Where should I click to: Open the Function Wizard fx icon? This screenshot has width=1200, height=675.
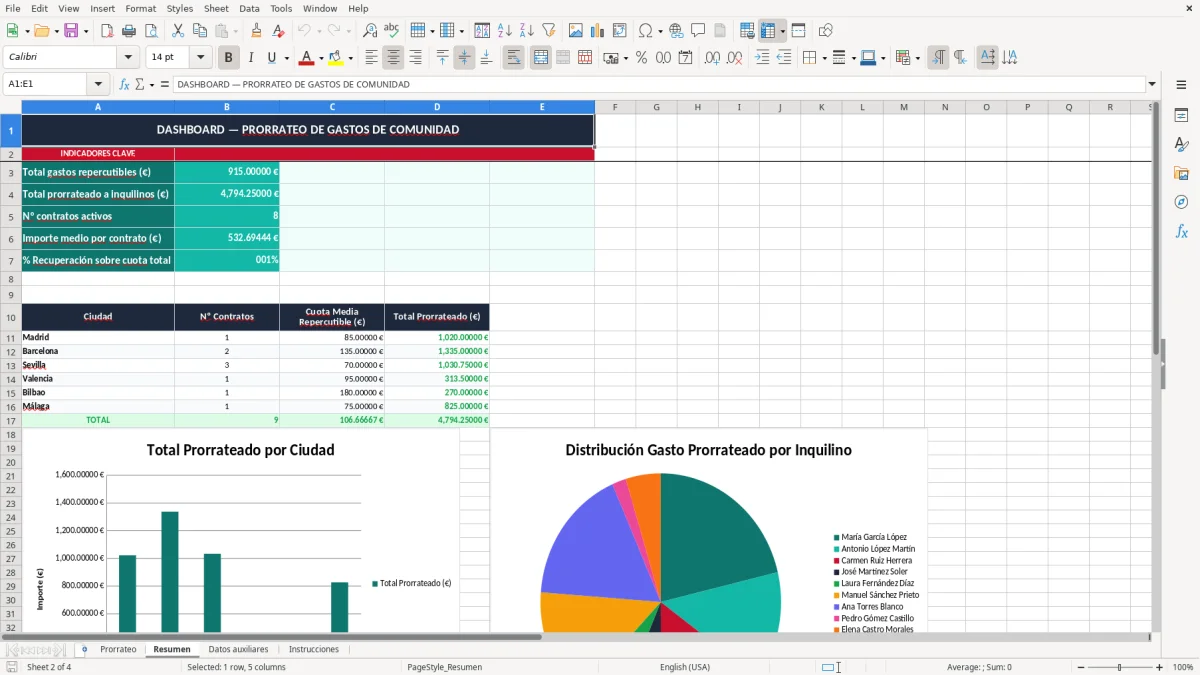pyautogui.click(x=125, y=85)
